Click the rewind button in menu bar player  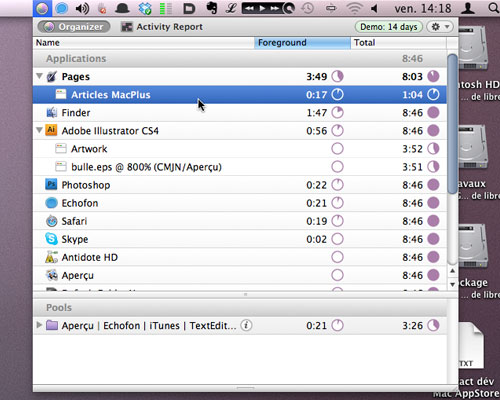pyautogui.click(x=249, y=8)
